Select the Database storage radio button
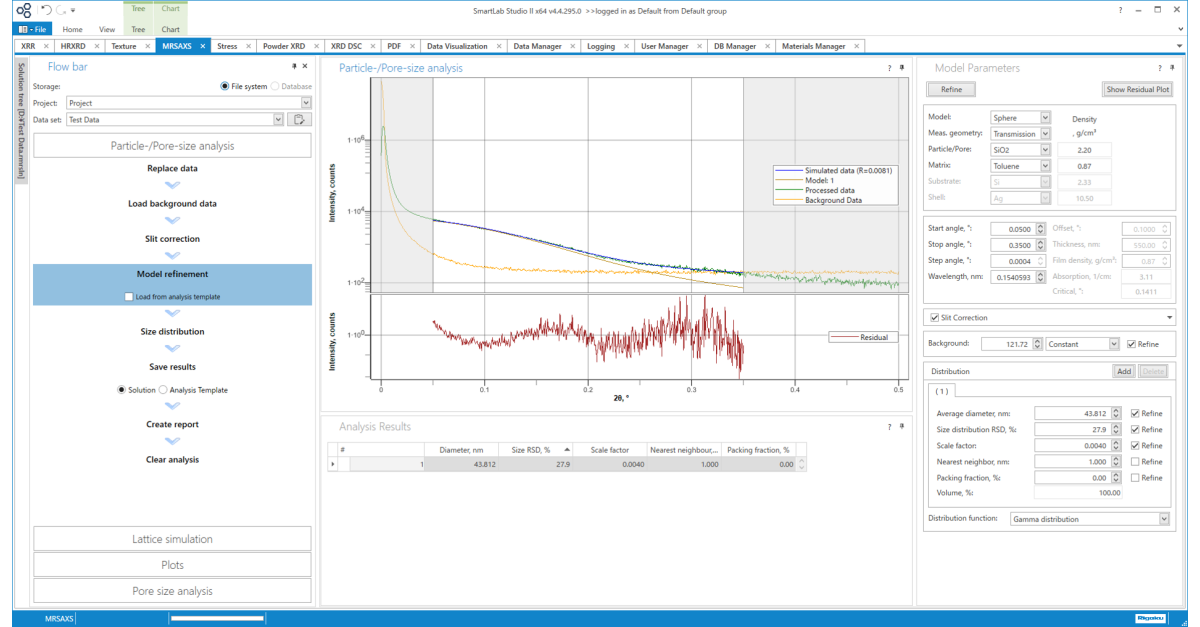Image resolution: width=1200 pixels, height=627 pixels. [x=275, y=86]
